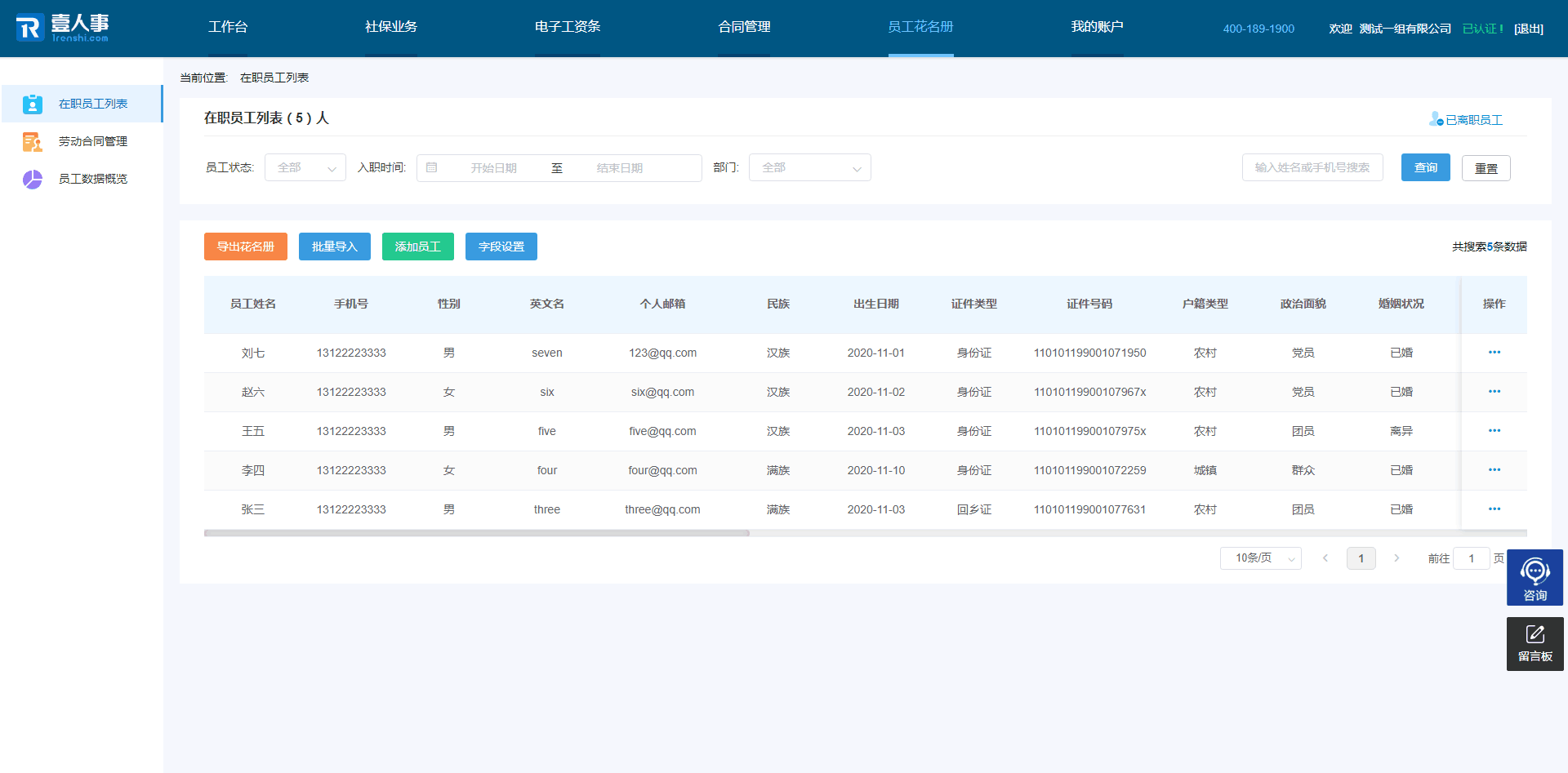
Task: Click the 字段设置 button
Action: click(501, 247)
